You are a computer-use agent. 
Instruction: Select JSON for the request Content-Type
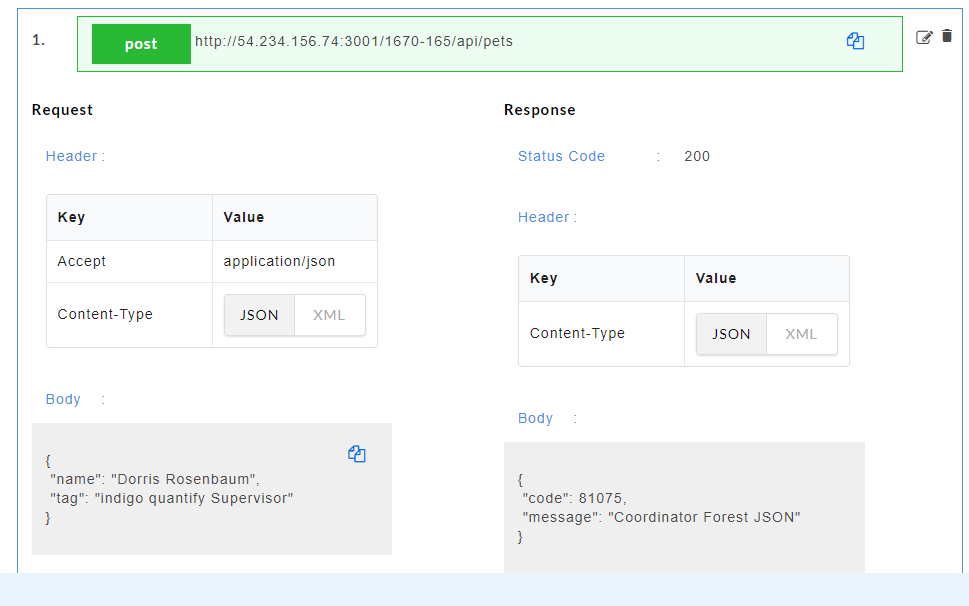point(259,314)
